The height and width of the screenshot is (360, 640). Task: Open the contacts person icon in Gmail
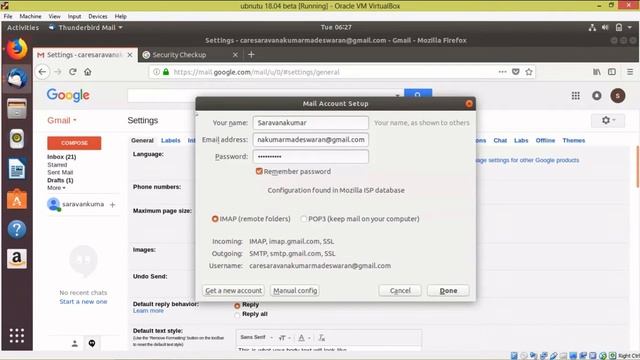tap(75, 344)
